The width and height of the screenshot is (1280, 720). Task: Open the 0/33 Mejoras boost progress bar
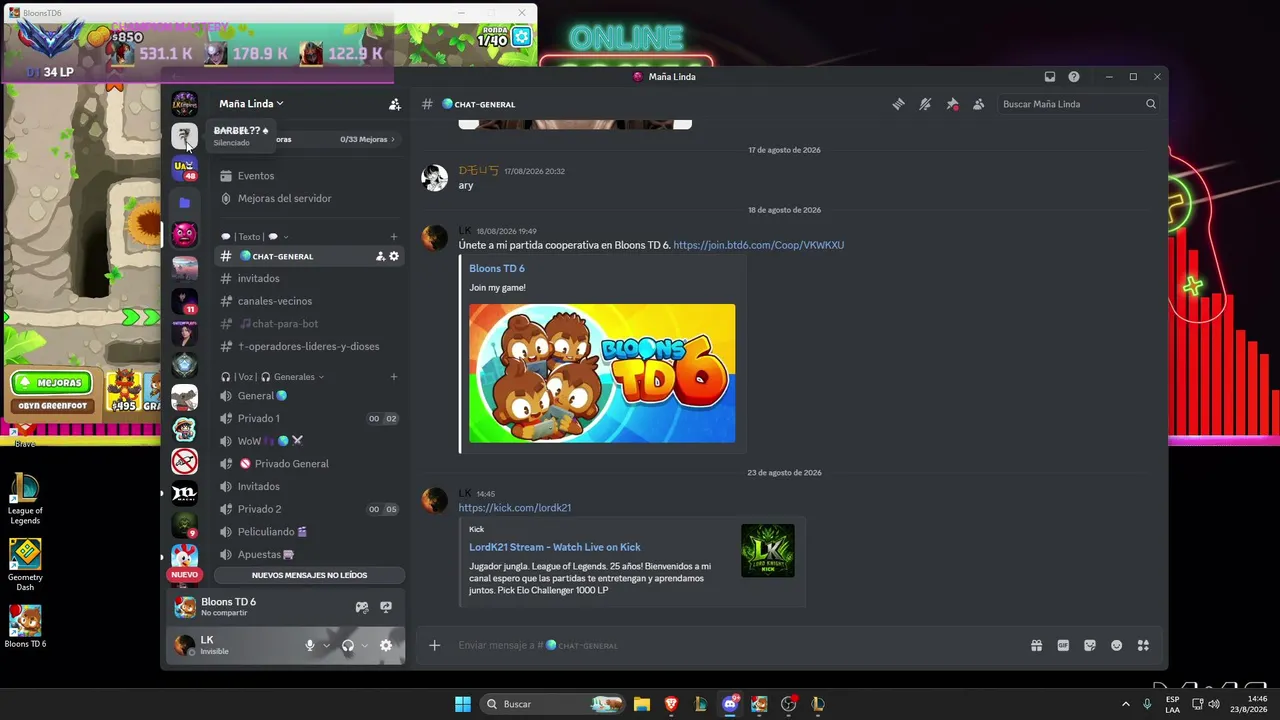point(310,139)
